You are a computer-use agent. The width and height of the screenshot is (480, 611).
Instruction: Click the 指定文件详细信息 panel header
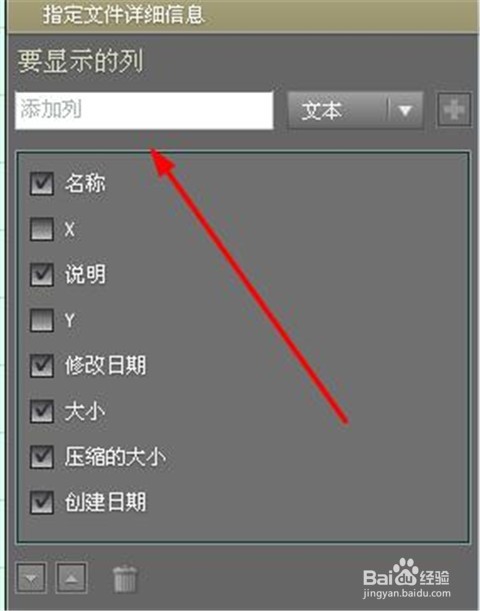(242, 16)
